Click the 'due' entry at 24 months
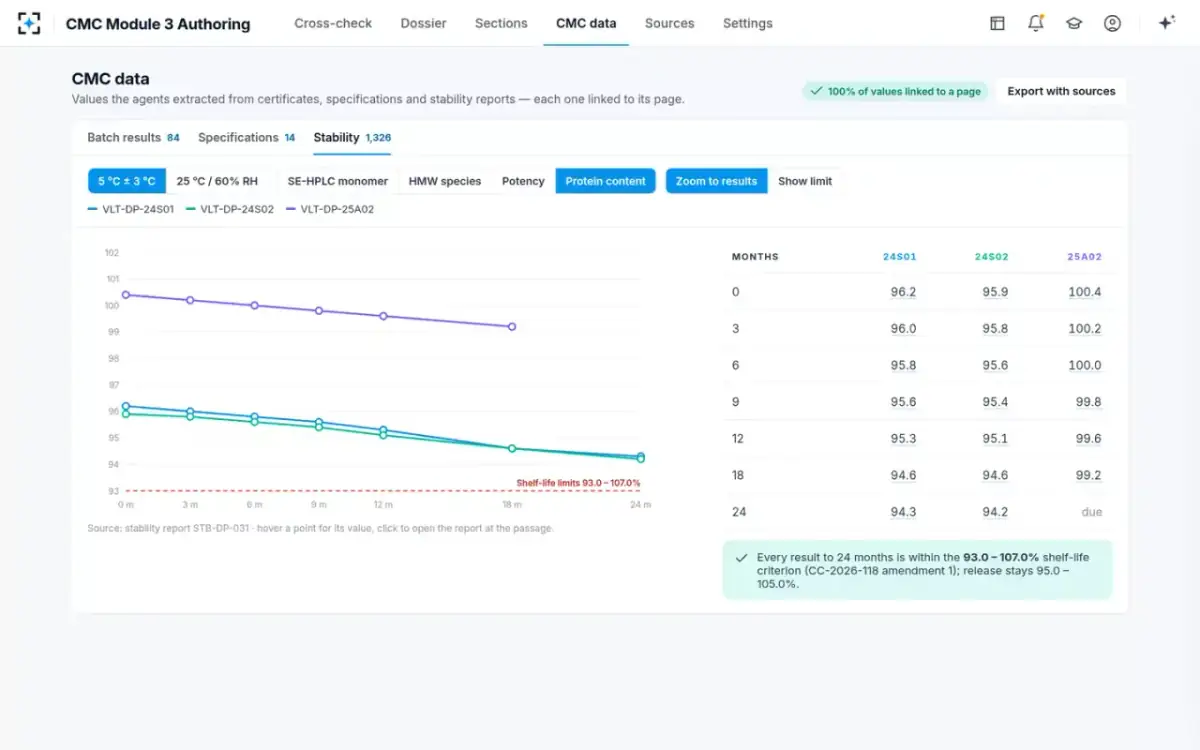Screen dimensions: 1200x750 point(1092,512)
